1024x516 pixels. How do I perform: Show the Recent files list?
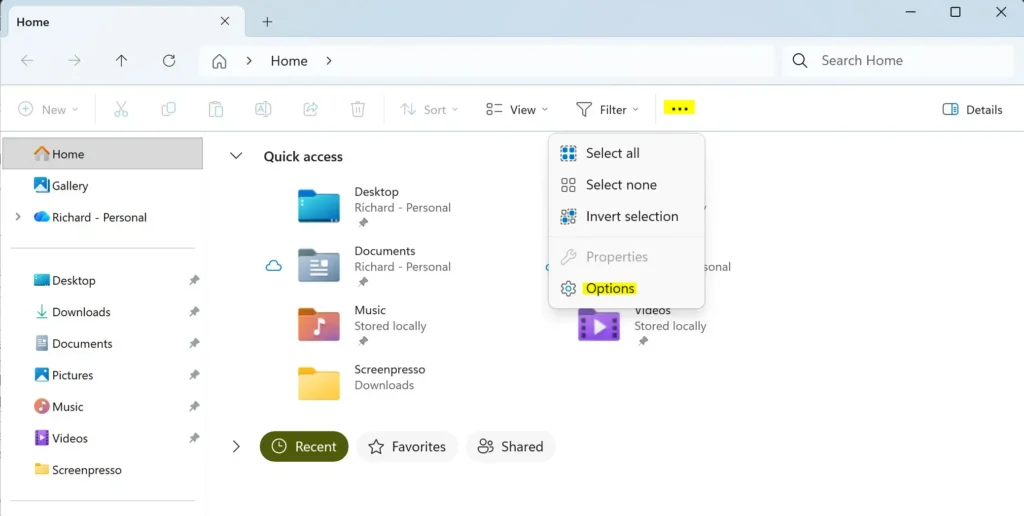click(304, 446)
